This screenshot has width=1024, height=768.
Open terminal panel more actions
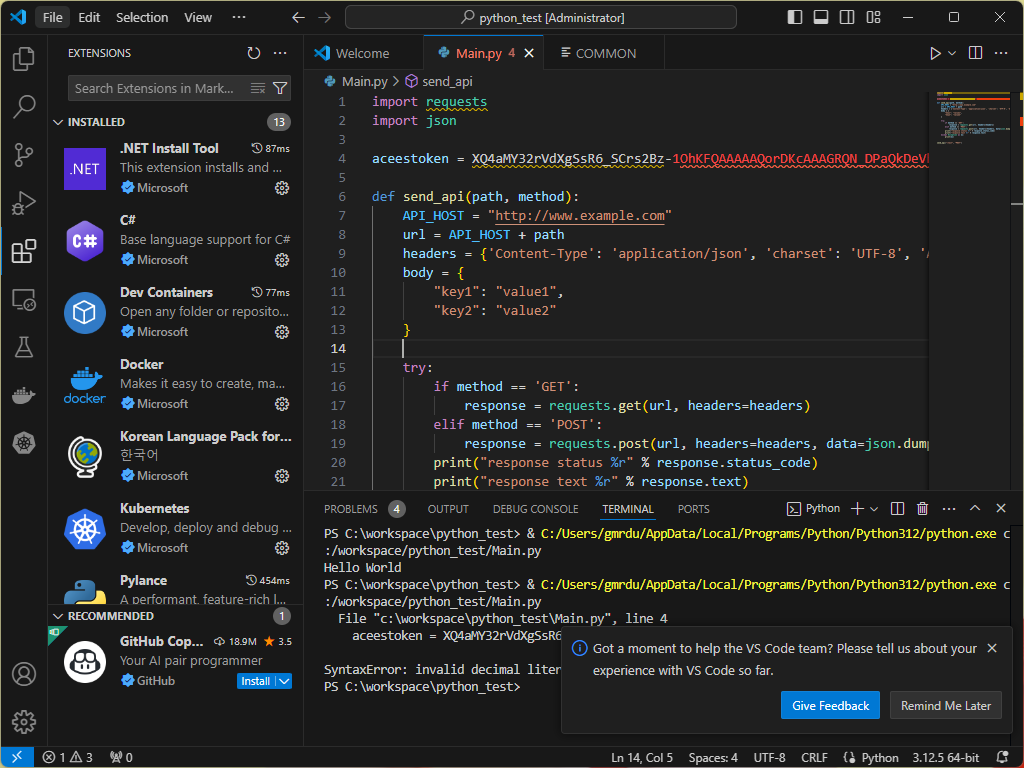(949, 509)
